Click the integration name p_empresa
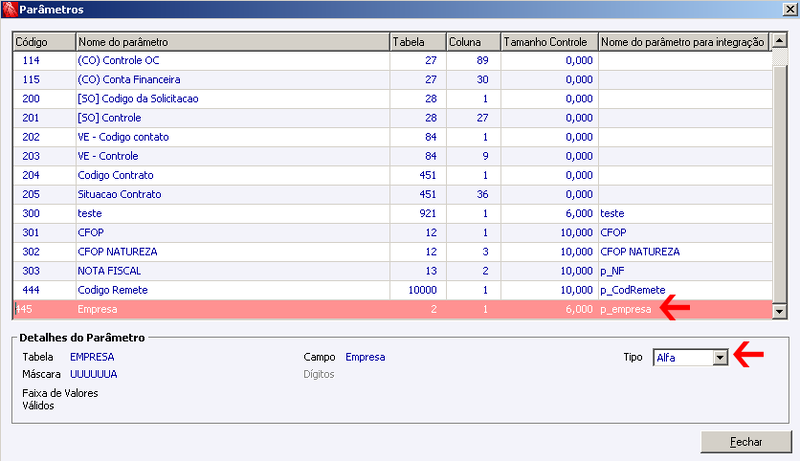The image size is (800, 461). tap(626, 310)
